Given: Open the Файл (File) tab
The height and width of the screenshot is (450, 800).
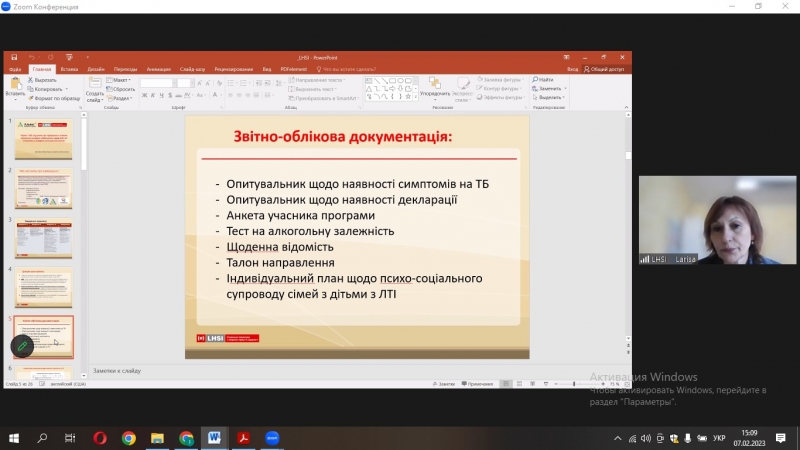Looking at the screenshot, I should (x=15, y=69).
